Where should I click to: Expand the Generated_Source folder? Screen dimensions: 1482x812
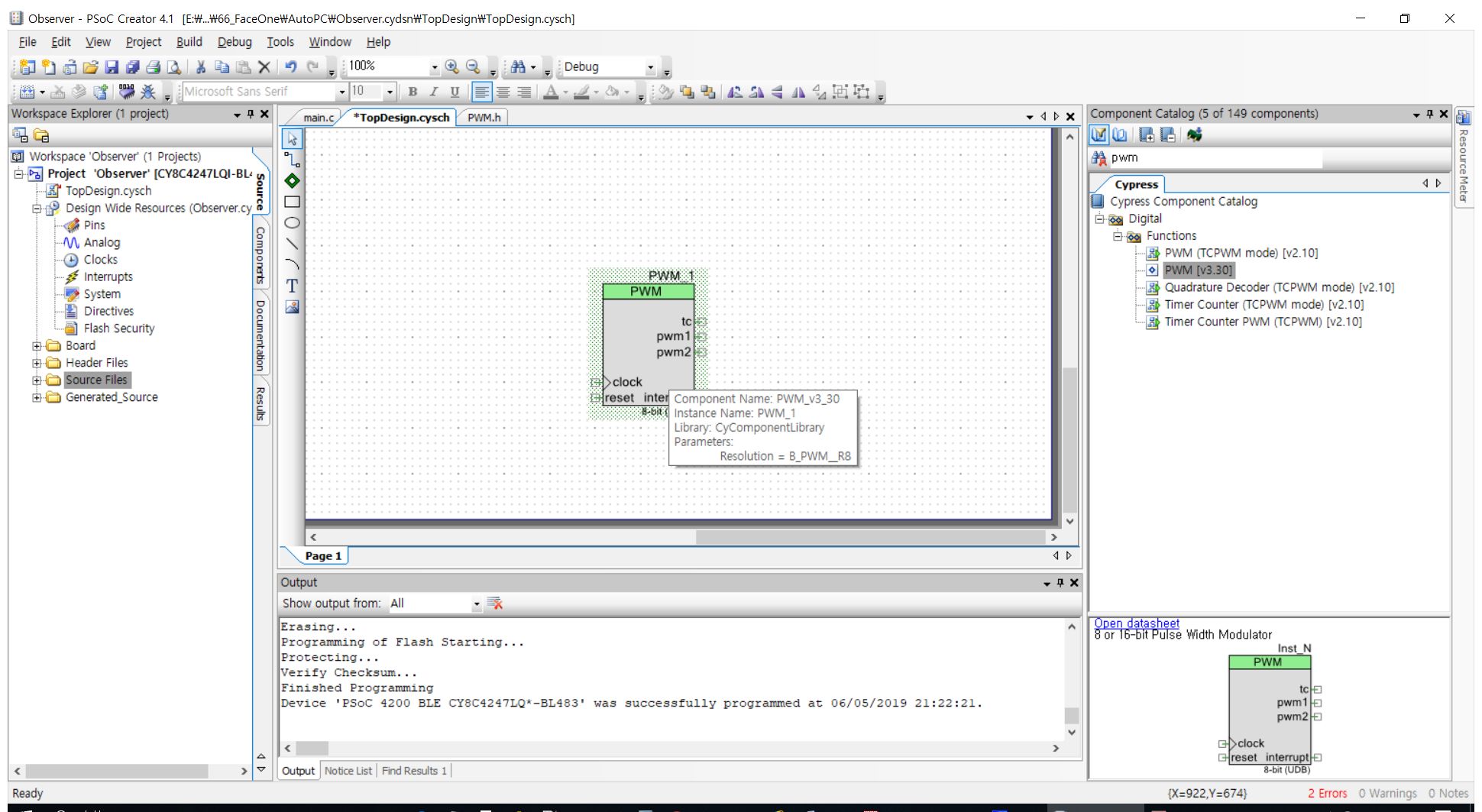tap(37, 397)
